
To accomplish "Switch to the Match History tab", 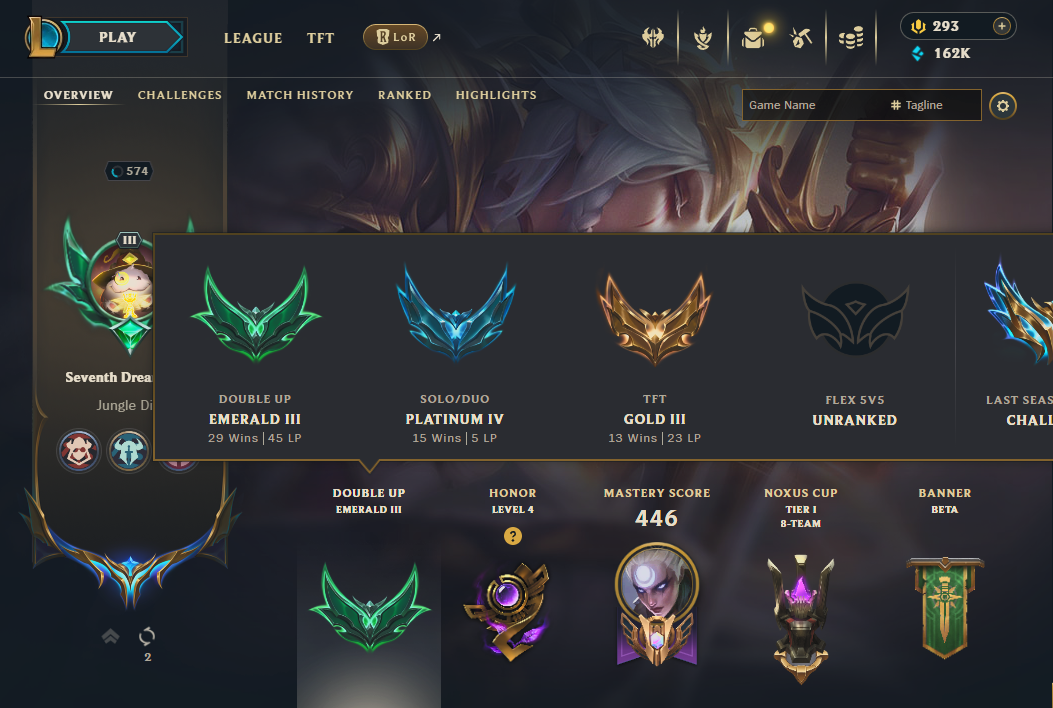I will pyautogui.click(x=300, y=95).
